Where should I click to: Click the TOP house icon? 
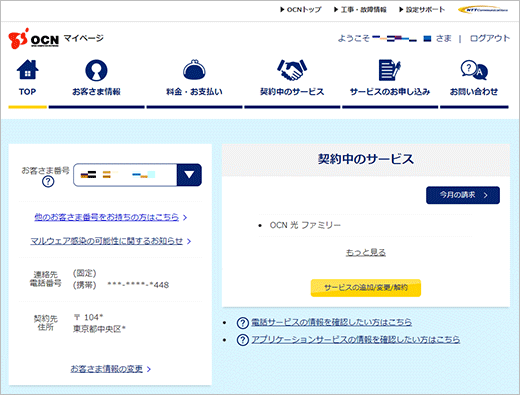click(27, 70)
